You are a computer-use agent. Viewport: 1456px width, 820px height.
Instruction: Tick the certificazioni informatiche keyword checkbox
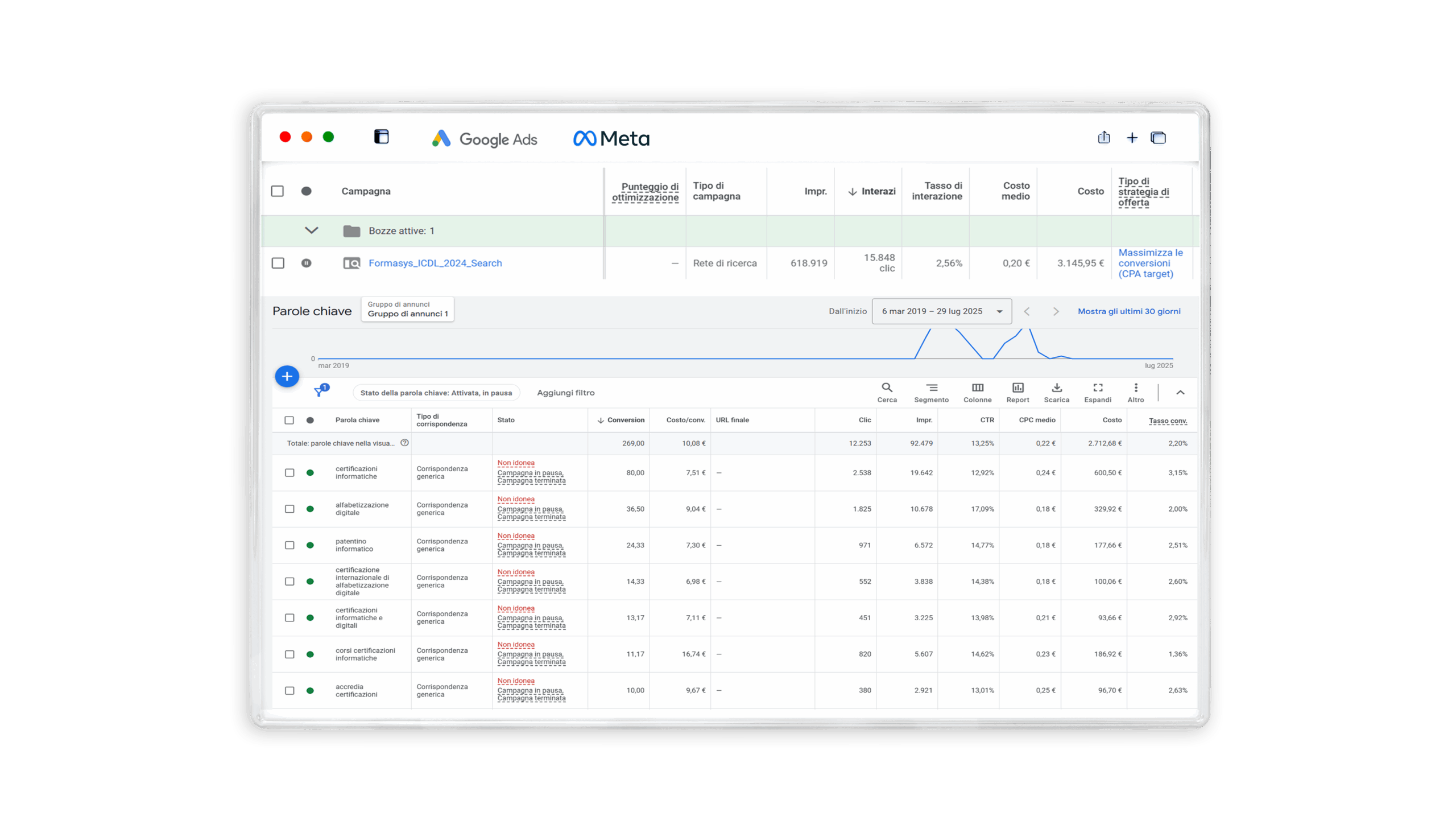pyautogui.click(x=289, y=472)
